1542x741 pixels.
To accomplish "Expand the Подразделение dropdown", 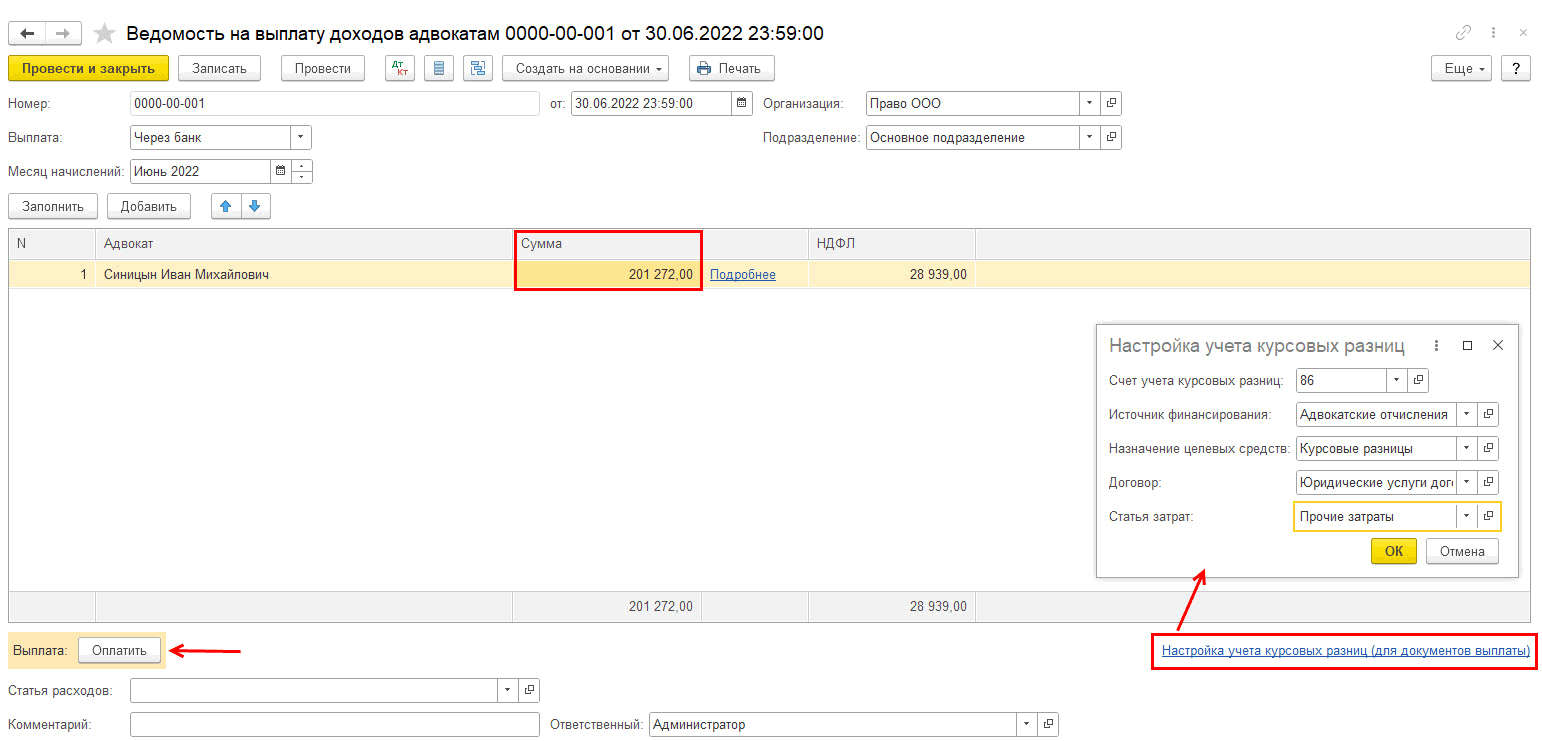I will 1089,138.
